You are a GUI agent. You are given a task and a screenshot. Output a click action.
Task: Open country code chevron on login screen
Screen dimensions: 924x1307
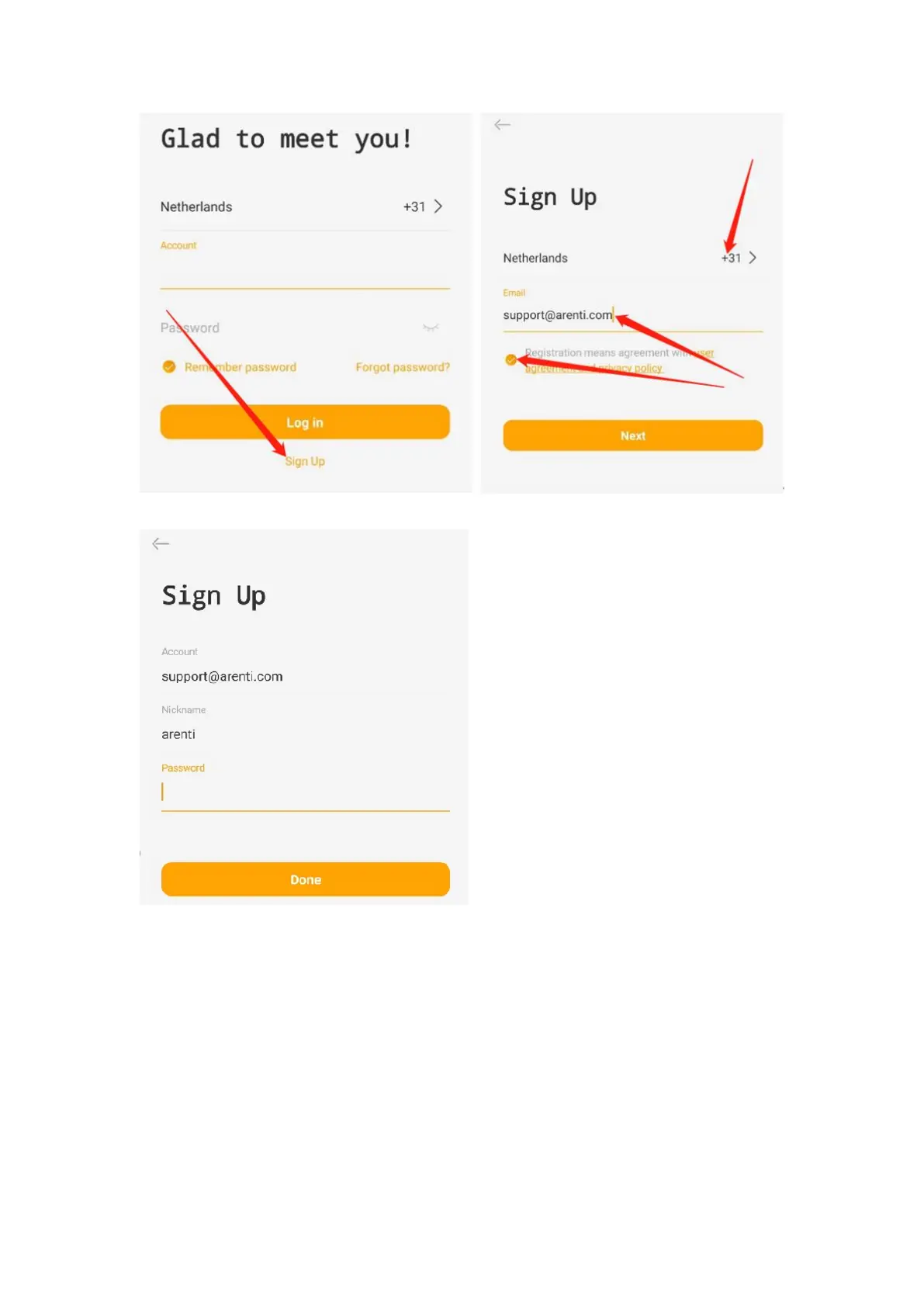click(x=438, y=206)
